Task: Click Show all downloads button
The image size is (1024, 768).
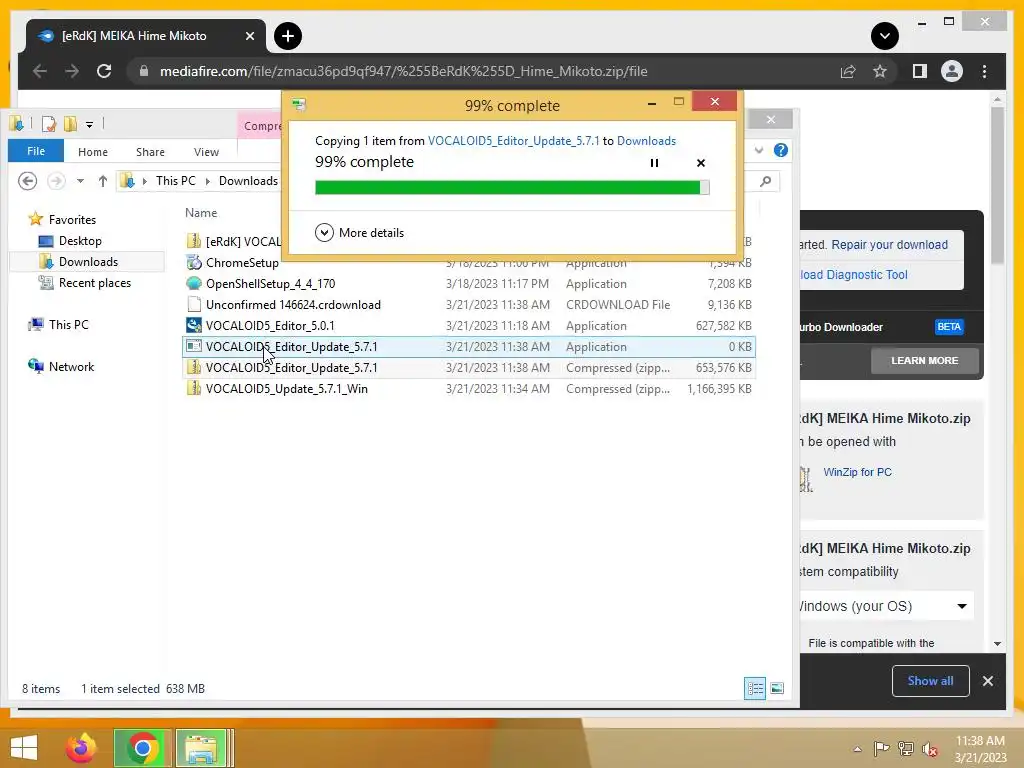Action: coord(930,681)
